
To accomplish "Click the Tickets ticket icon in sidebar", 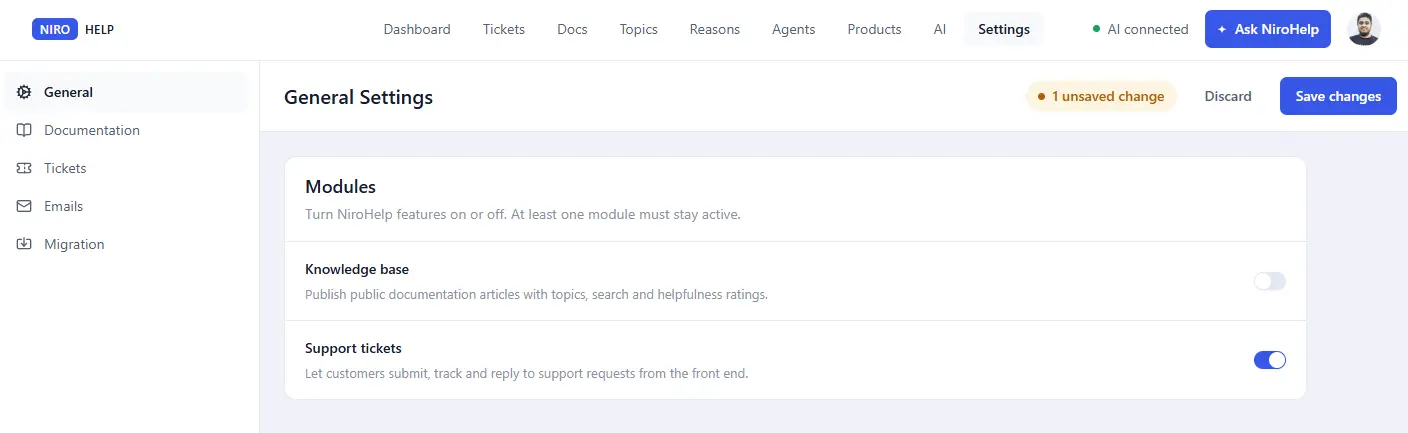I will [24, 168].
